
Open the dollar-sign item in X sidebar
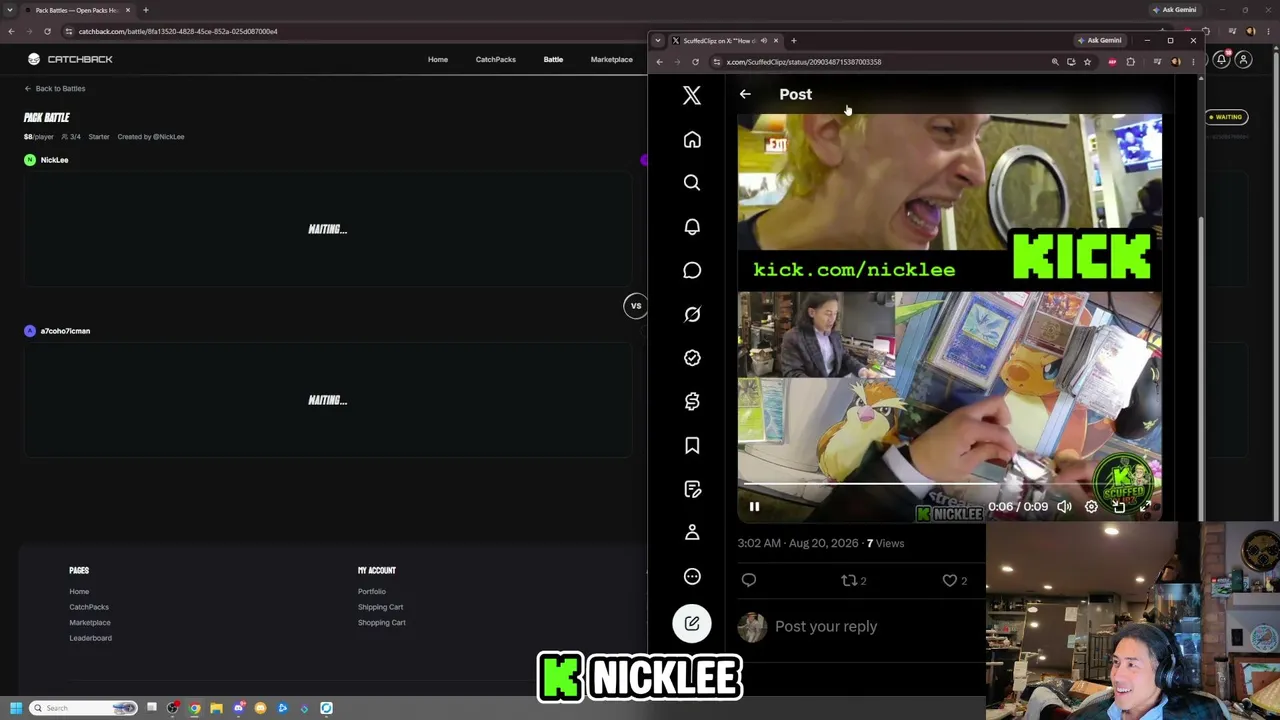692,401
